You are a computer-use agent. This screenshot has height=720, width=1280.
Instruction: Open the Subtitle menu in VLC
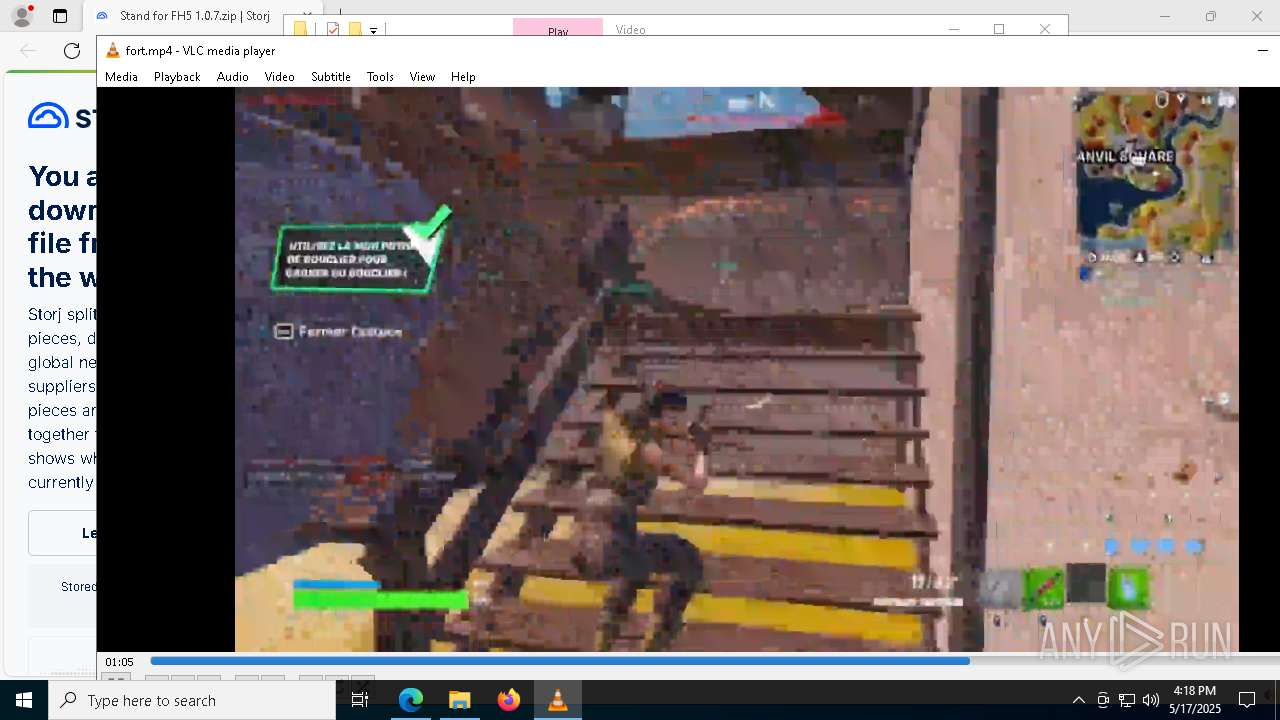[x=330, y=77]
